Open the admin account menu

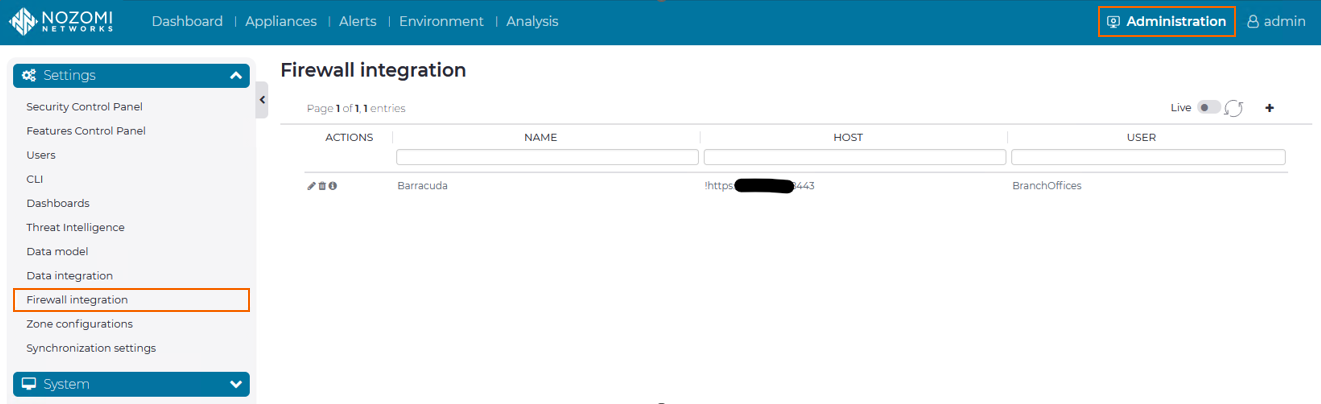[1276, 22]
